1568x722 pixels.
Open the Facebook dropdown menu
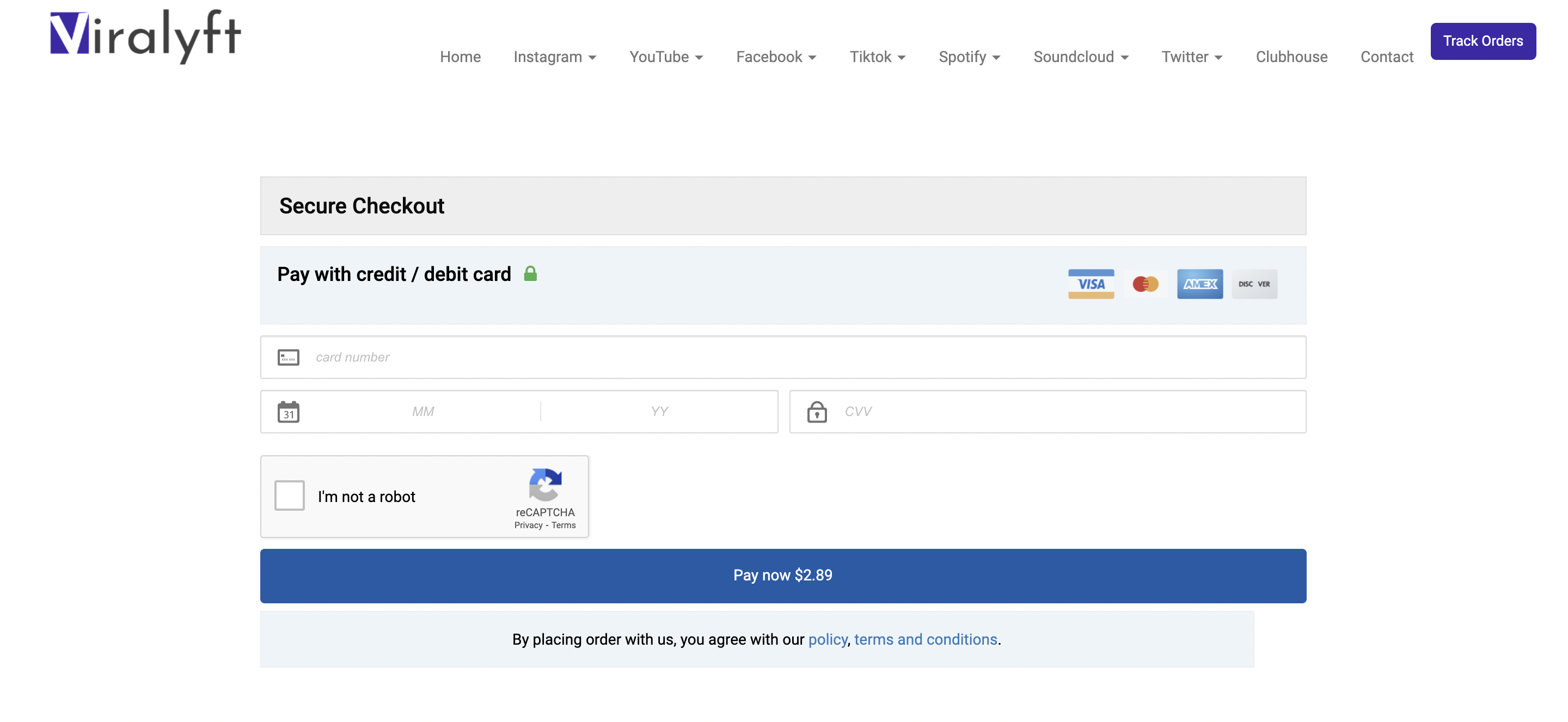pyautogui.click(x=776, y=57)
